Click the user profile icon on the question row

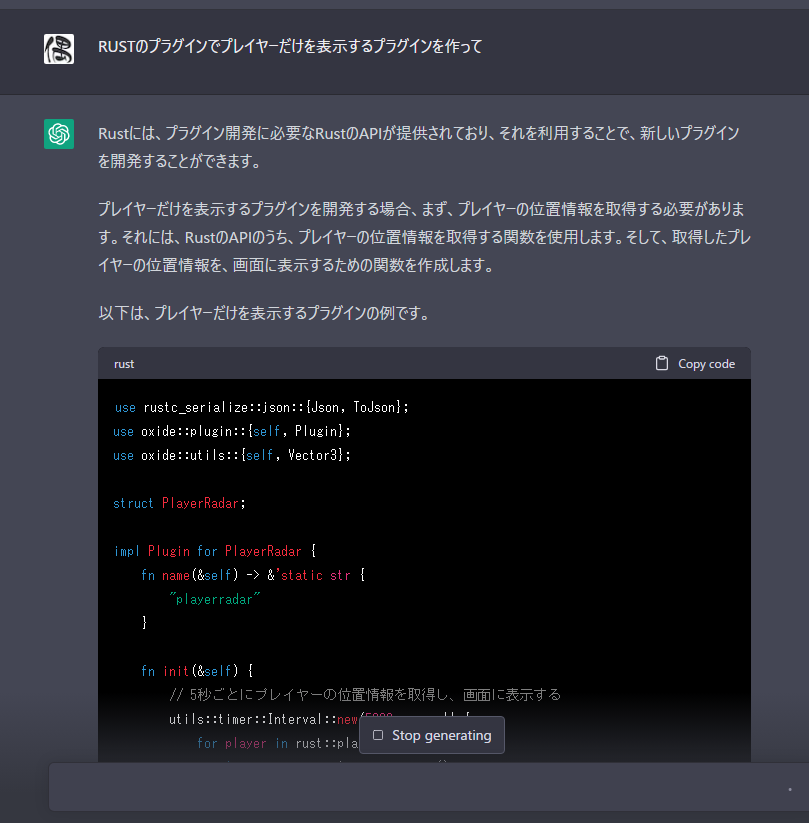coord(58,48)
